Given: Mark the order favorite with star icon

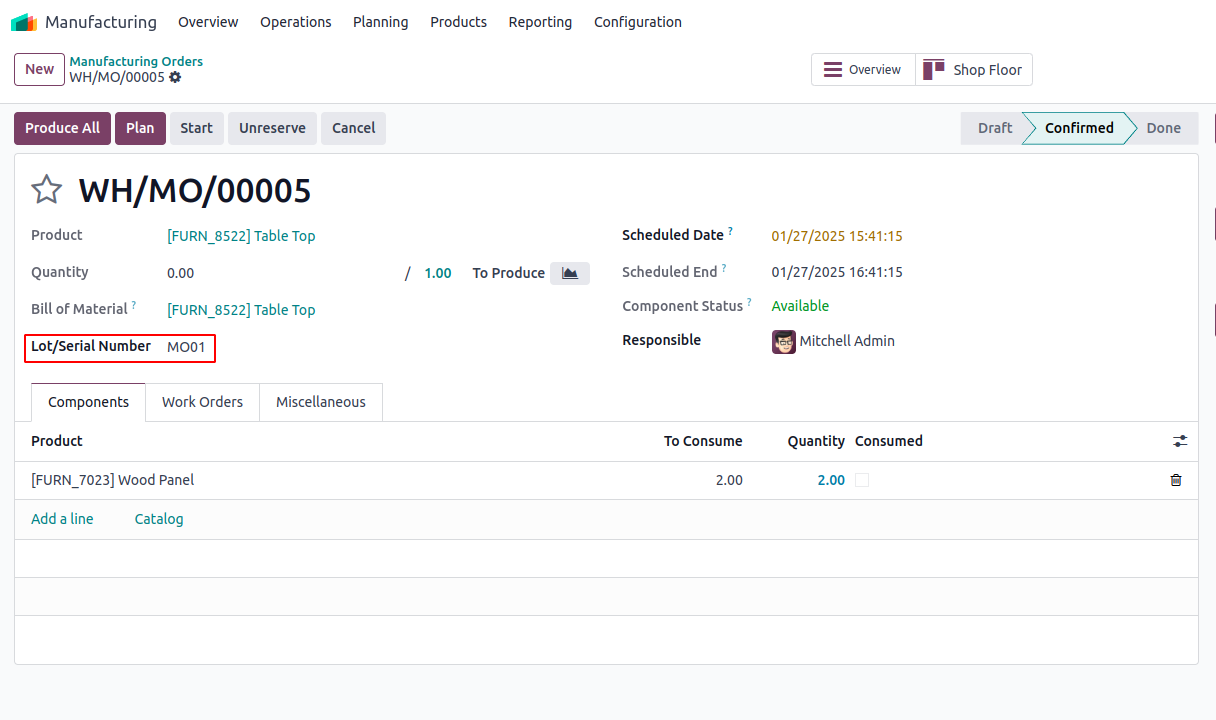Looking at the screenshot, I should point(47,190).
